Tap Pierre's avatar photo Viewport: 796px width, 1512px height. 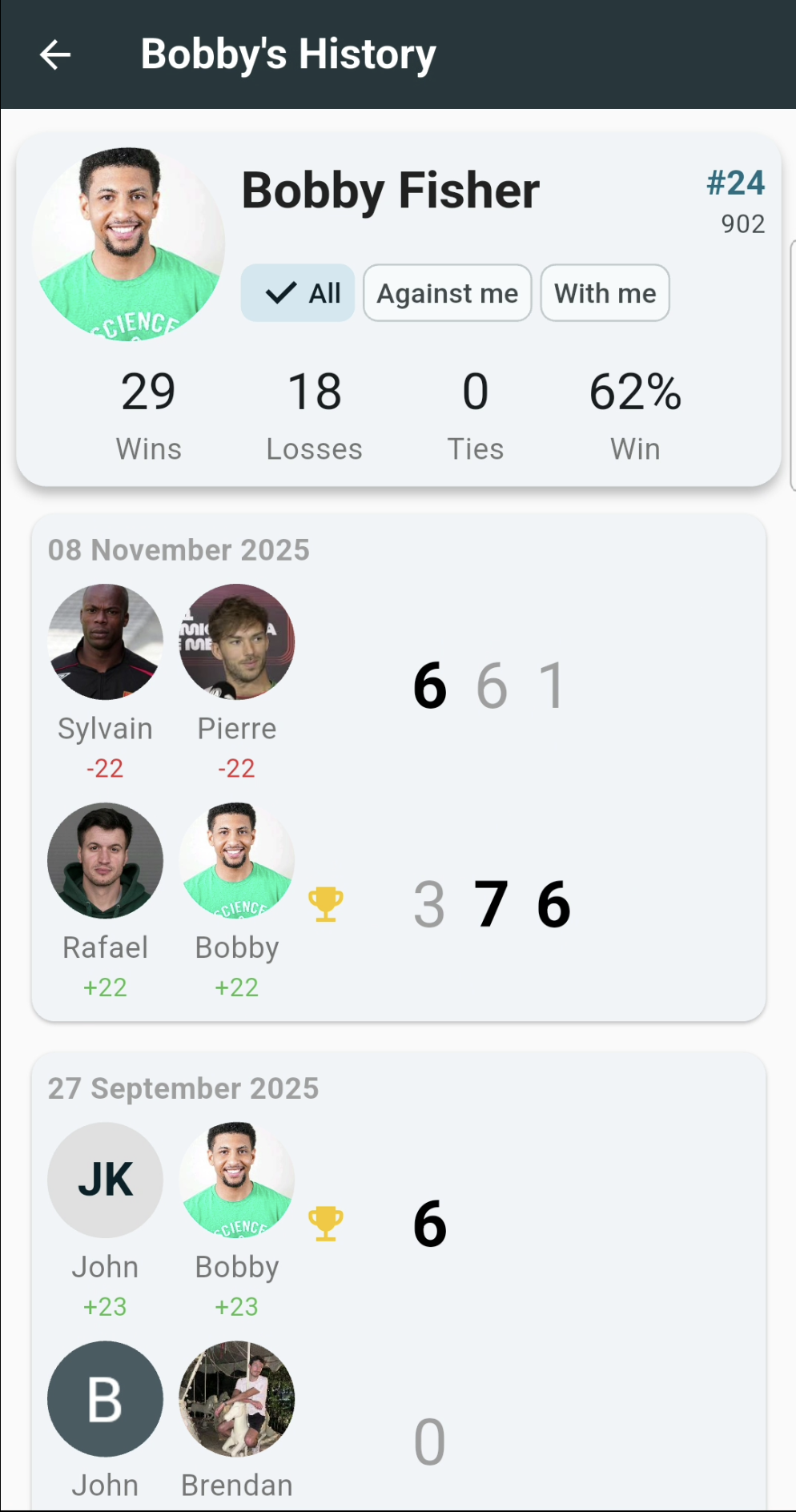click(237, 641)
